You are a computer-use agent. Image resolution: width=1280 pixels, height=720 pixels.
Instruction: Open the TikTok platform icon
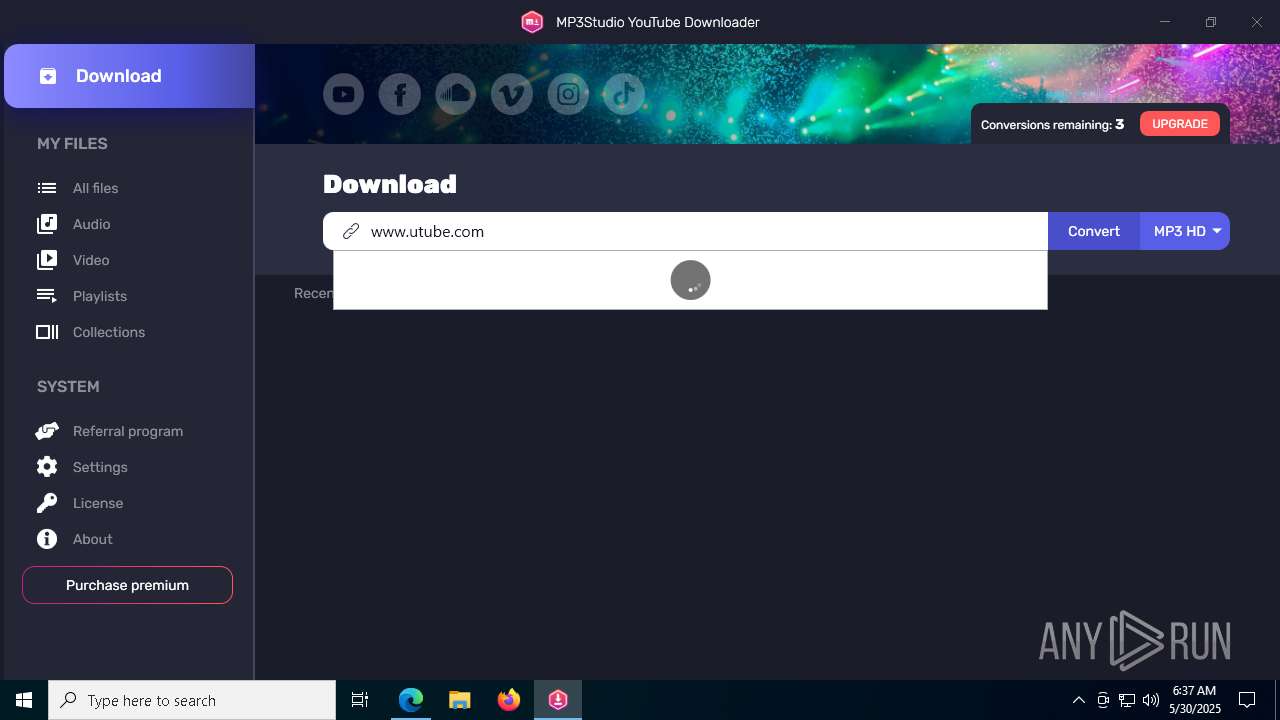click(x=624, y=95)
